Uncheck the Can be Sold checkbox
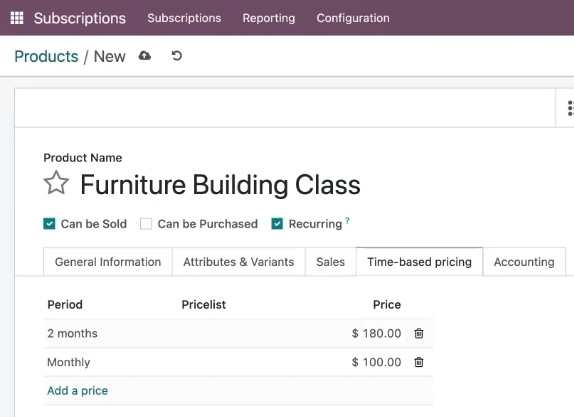The width and height of the screenshot is (574, 417). point(49,224)
